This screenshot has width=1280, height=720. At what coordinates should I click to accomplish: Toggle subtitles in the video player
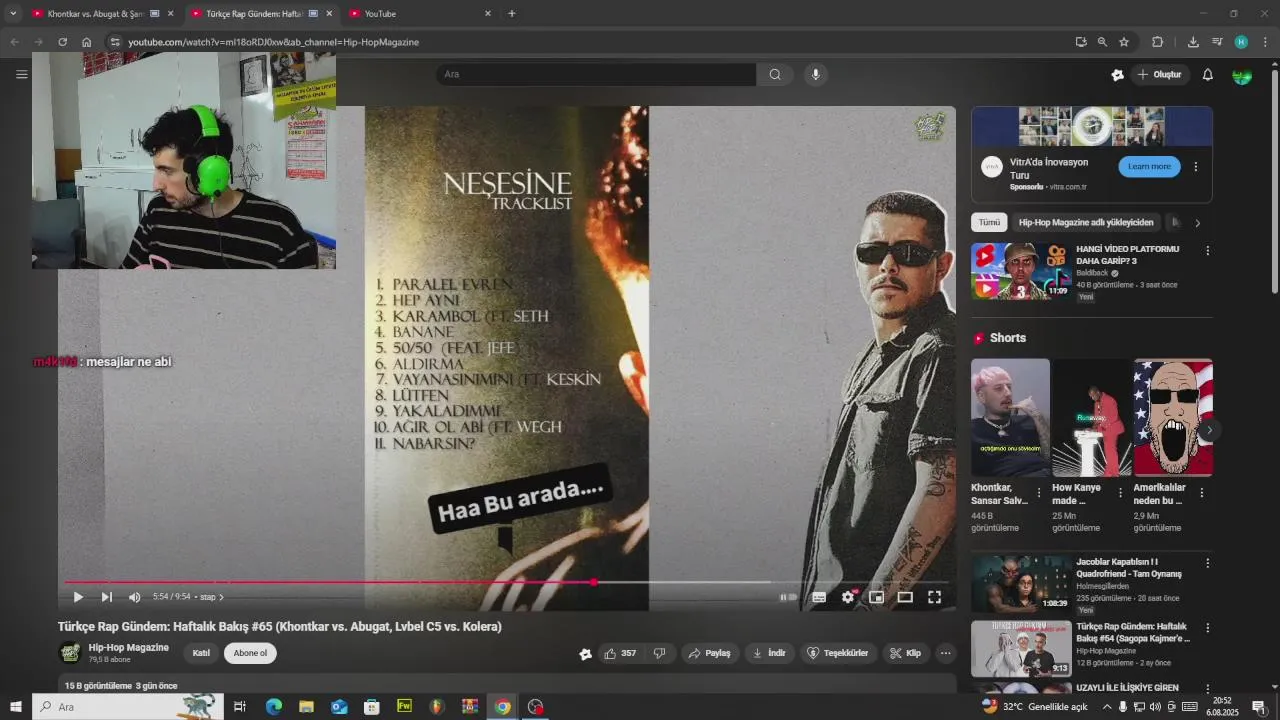(819, 597)
